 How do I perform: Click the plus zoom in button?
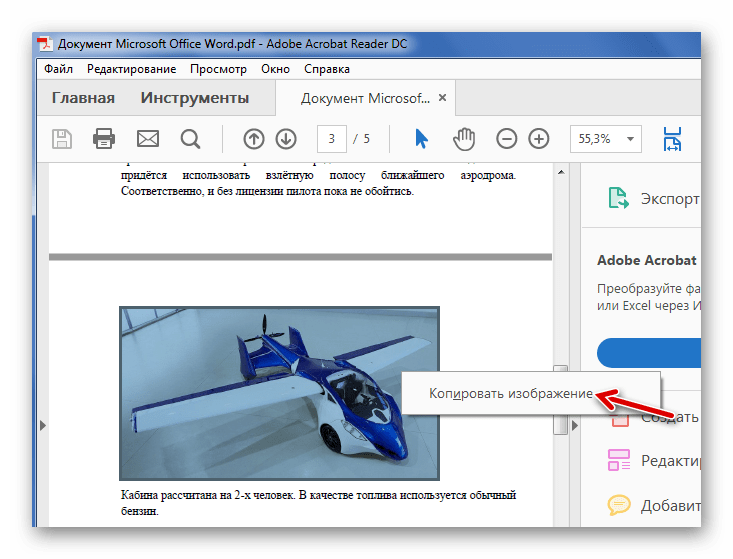(x=539, y=139)
